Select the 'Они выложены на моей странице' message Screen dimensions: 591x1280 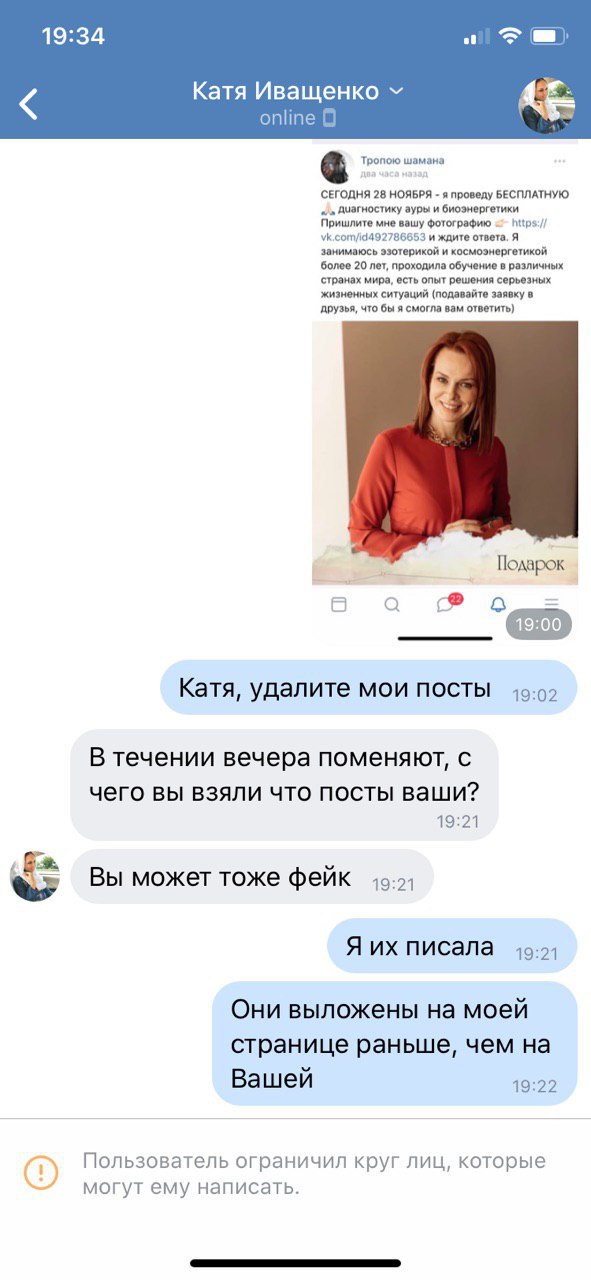pyautogui.click(x=395, y=1043)
